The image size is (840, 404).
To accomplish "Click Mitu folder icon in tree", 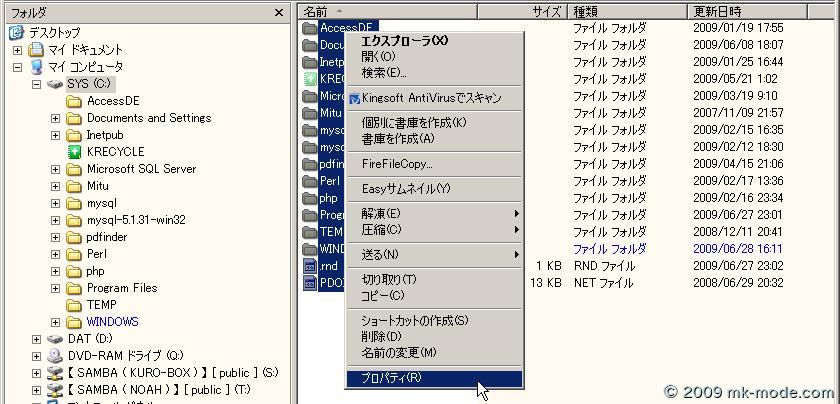I will [x=73, y=186].
